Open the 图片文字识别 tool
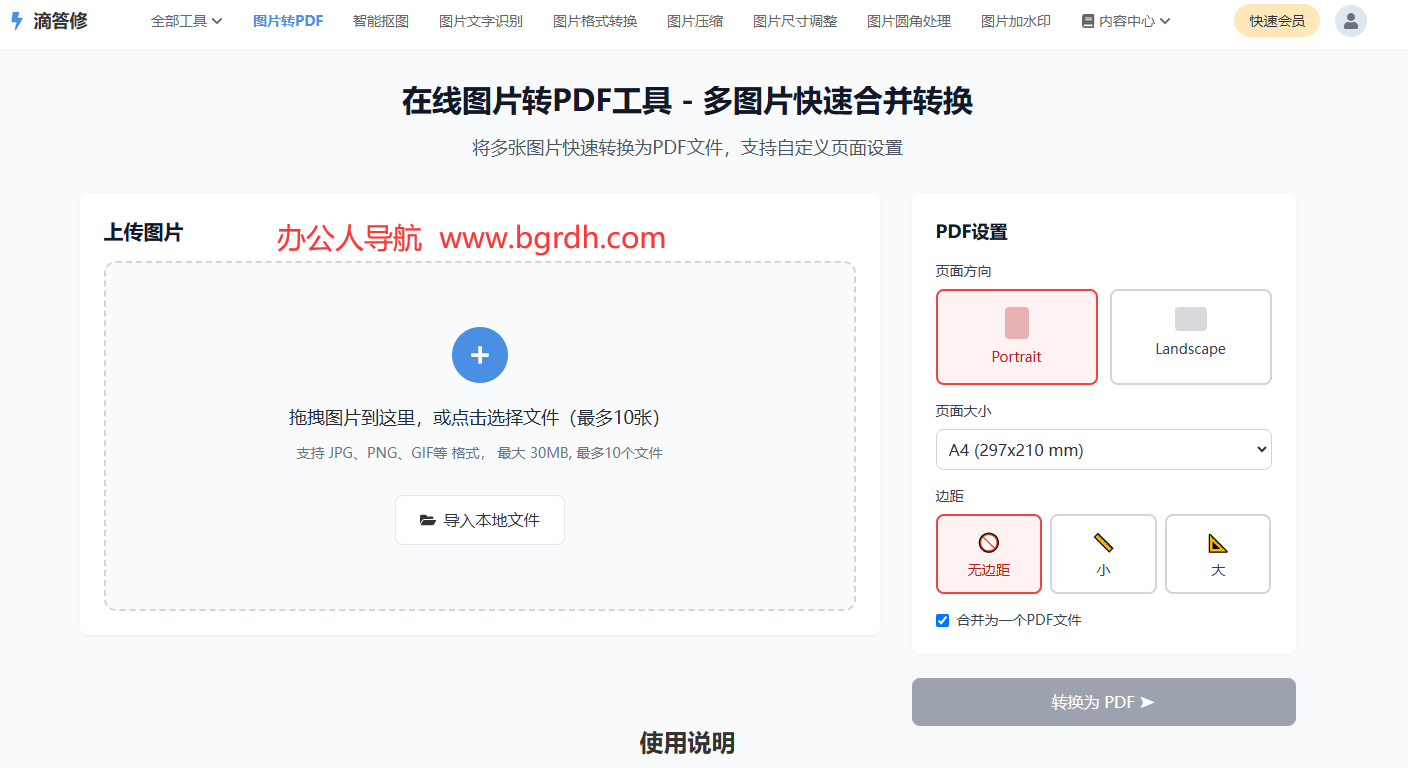Screen dimensions: 1408x768 [481, 21]
